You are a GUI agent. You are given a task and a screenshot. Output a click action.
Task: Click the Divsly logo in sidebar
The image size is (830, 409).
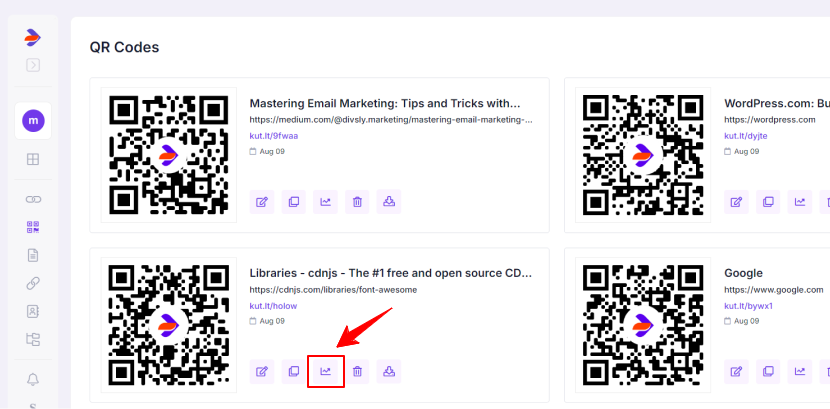[x=33, y=38]
